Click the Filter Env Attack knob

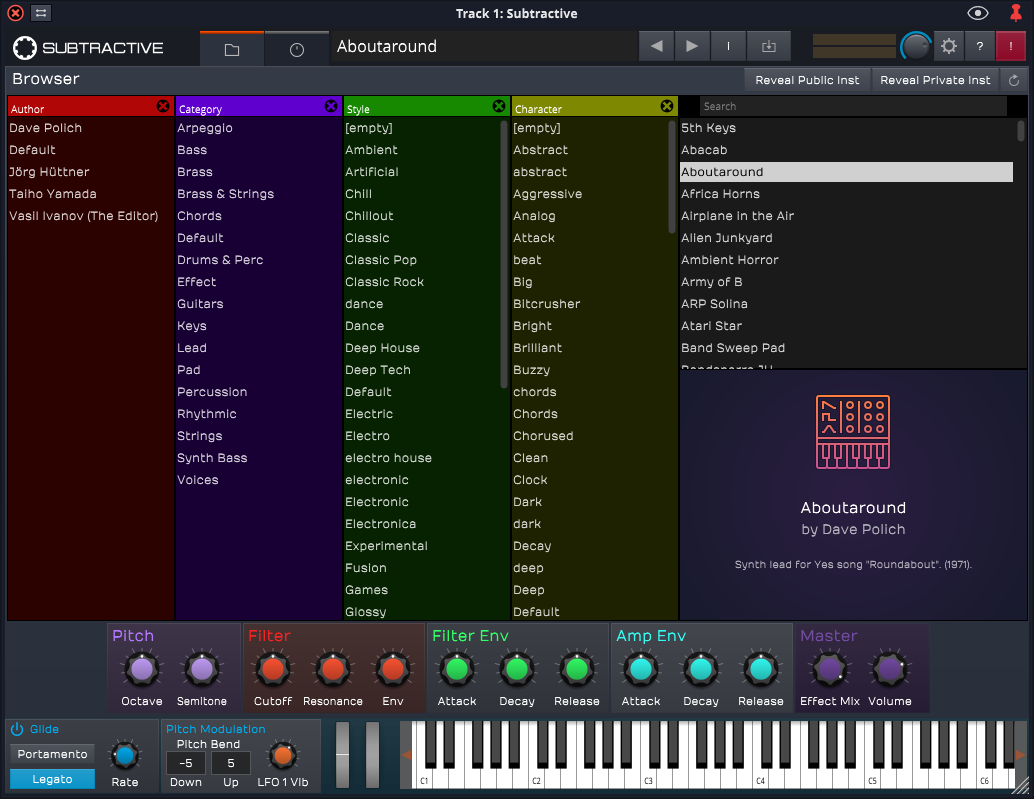(457, 669)
